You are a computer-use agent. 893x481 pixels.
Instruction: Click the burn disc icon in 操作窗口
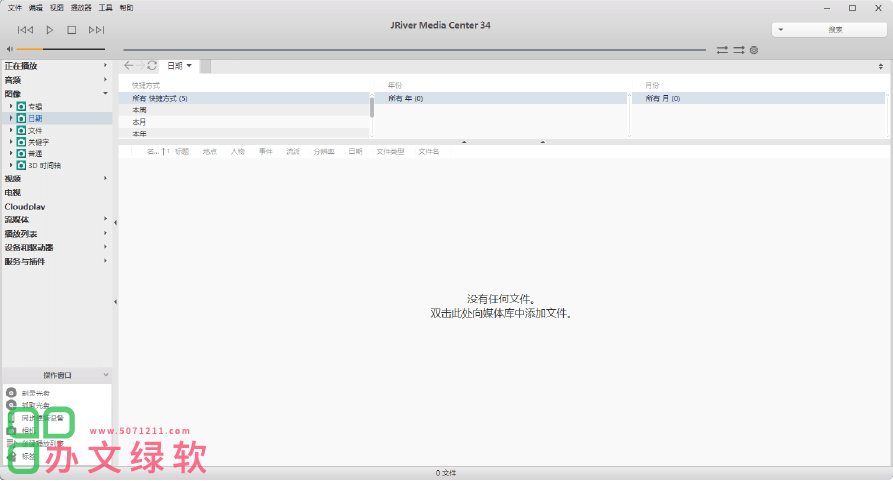[11, 393]
